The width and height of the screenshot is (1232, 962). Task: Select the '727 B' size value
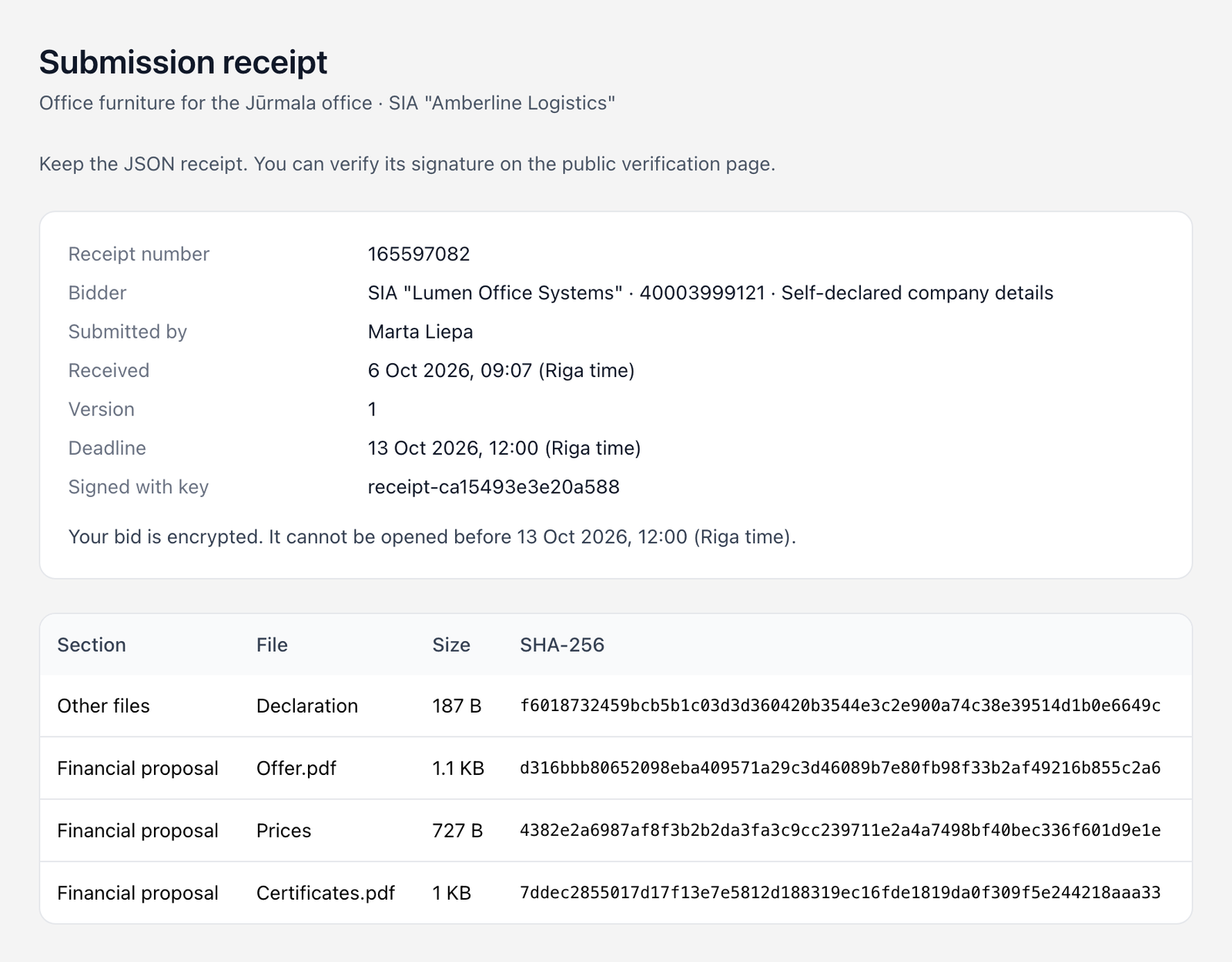point(458,831)
